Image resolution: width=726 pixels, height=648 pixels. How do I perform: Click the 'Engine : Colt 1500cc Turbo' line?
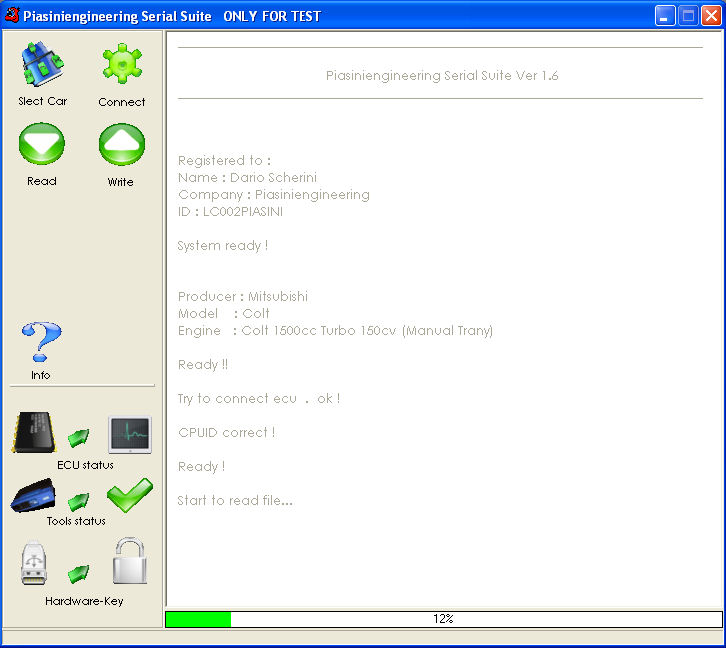click(335, 331)
